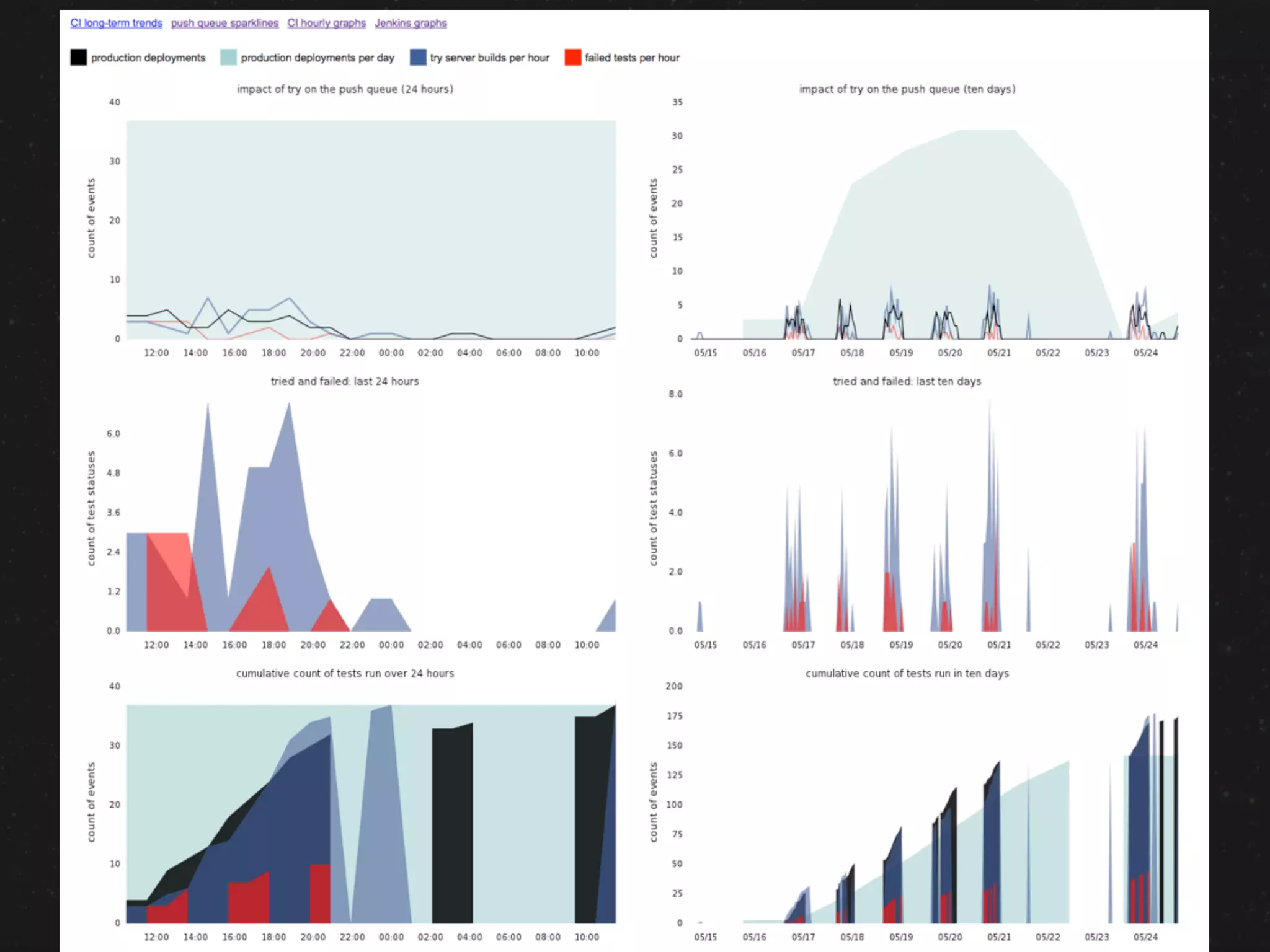The height and width of the screenshot is (952, 1270).
Task: Click the red failed tests per hour swatch
Action: pyautogui.click(x=573, y=58)
